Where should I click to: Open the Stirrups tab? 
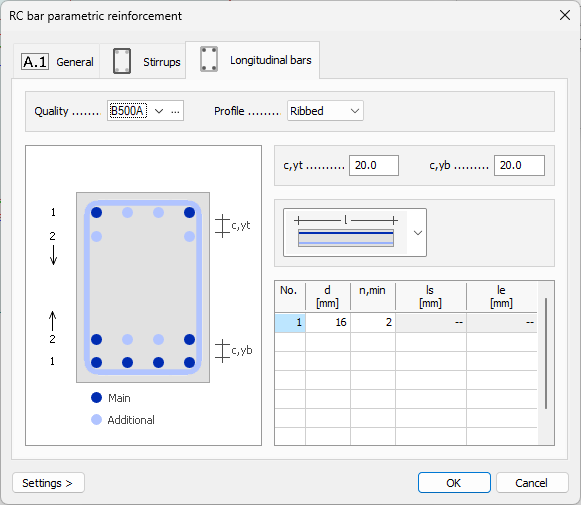143,61
